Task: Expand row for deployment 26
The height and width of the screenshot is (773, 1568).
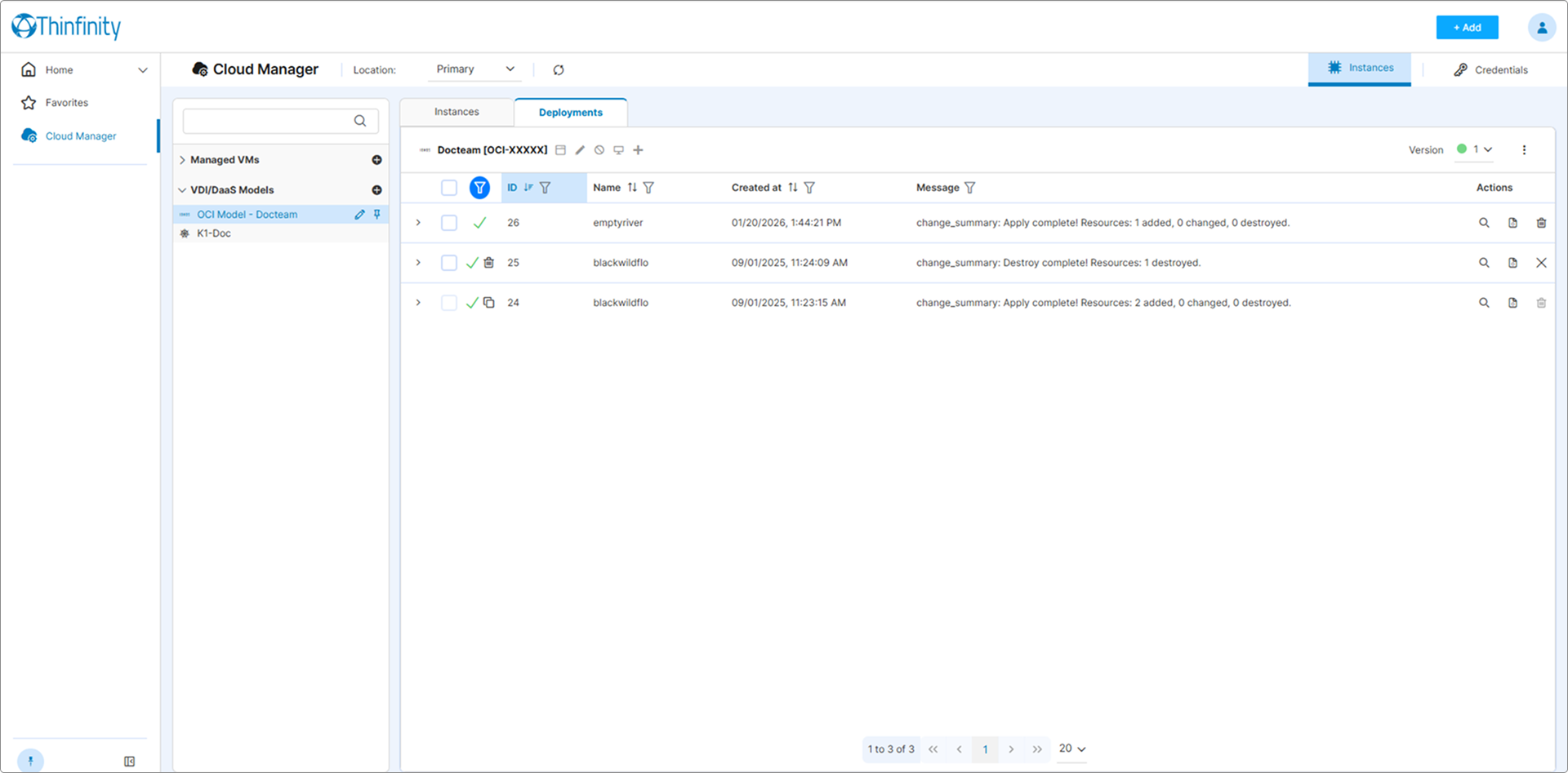Action: [418, 223]
